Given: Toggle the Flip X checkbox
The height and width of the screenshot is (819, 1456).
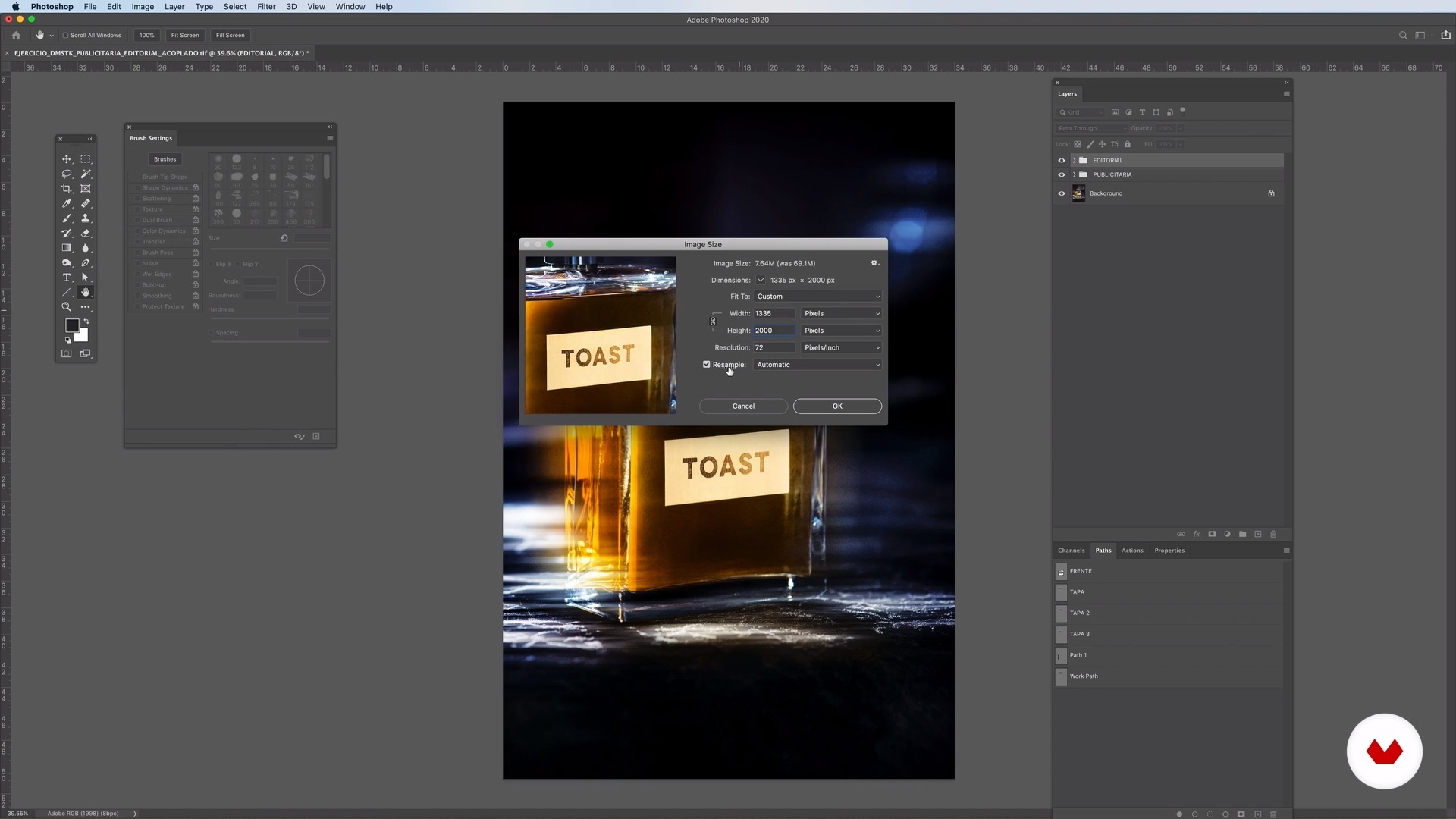Looking at the screenshot, I should click(x=212, y=264).
